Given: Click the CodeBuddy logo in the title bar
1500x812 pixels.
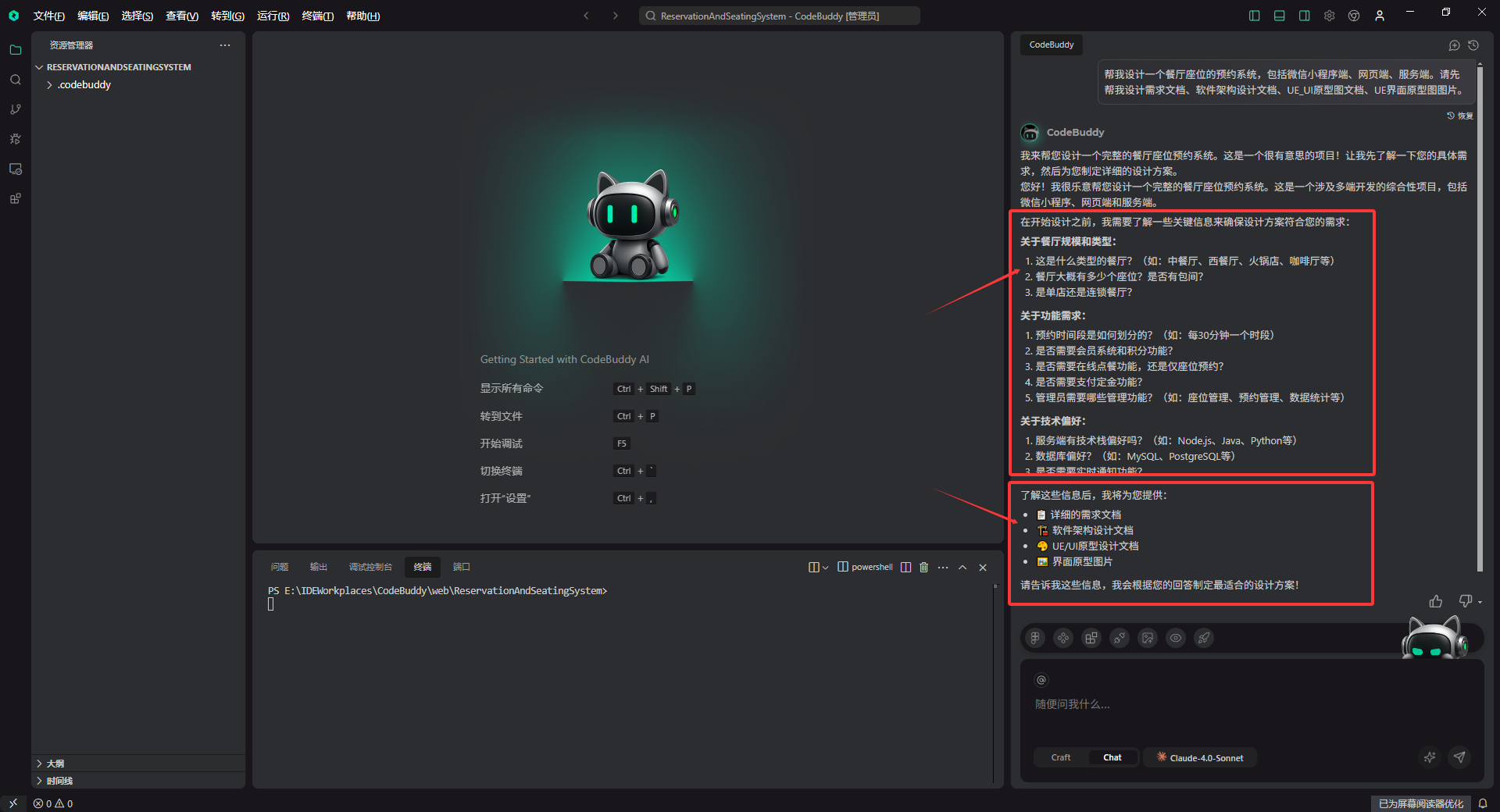Looking at the screenshot, I should (x=13, y=16).
